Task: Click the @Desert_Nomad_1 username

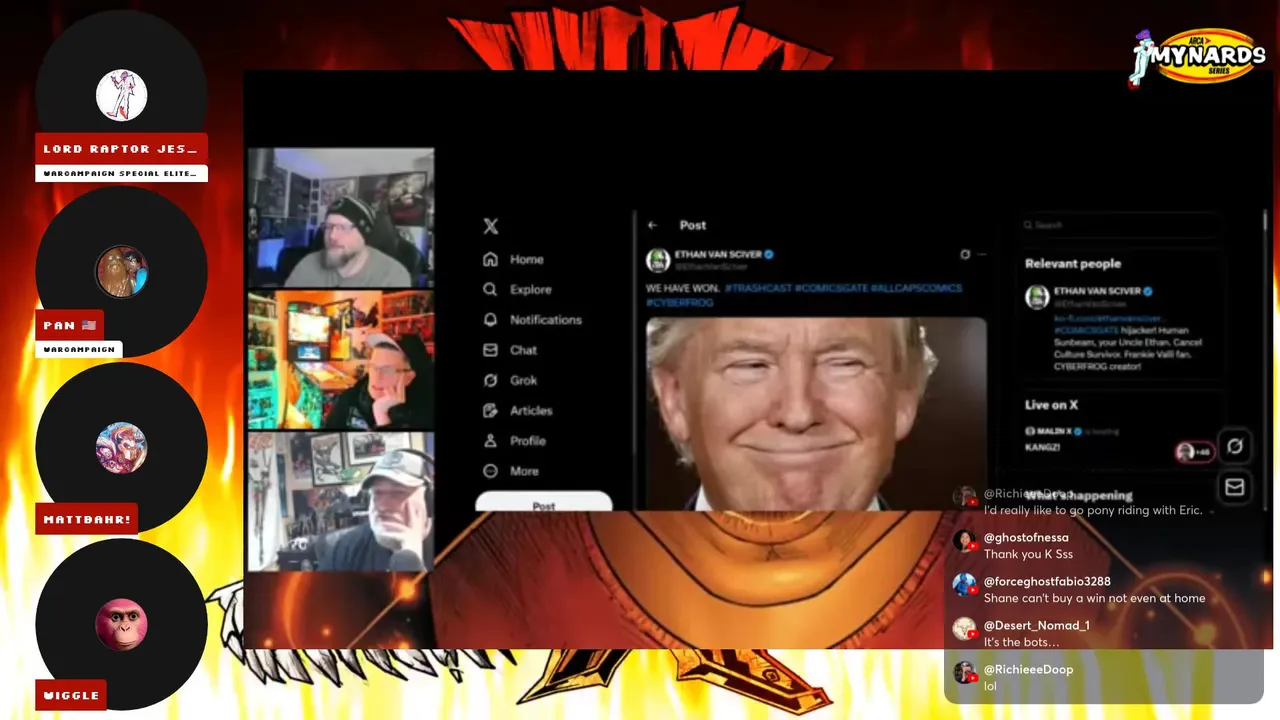Action: click(x=1037, y=626)
